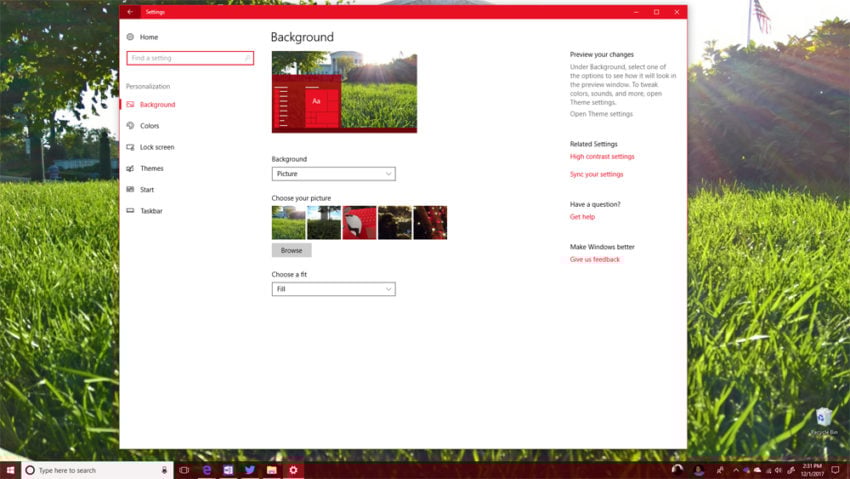Click the Browse button
This screenshot has height=479, width=850.
(292, 250)
